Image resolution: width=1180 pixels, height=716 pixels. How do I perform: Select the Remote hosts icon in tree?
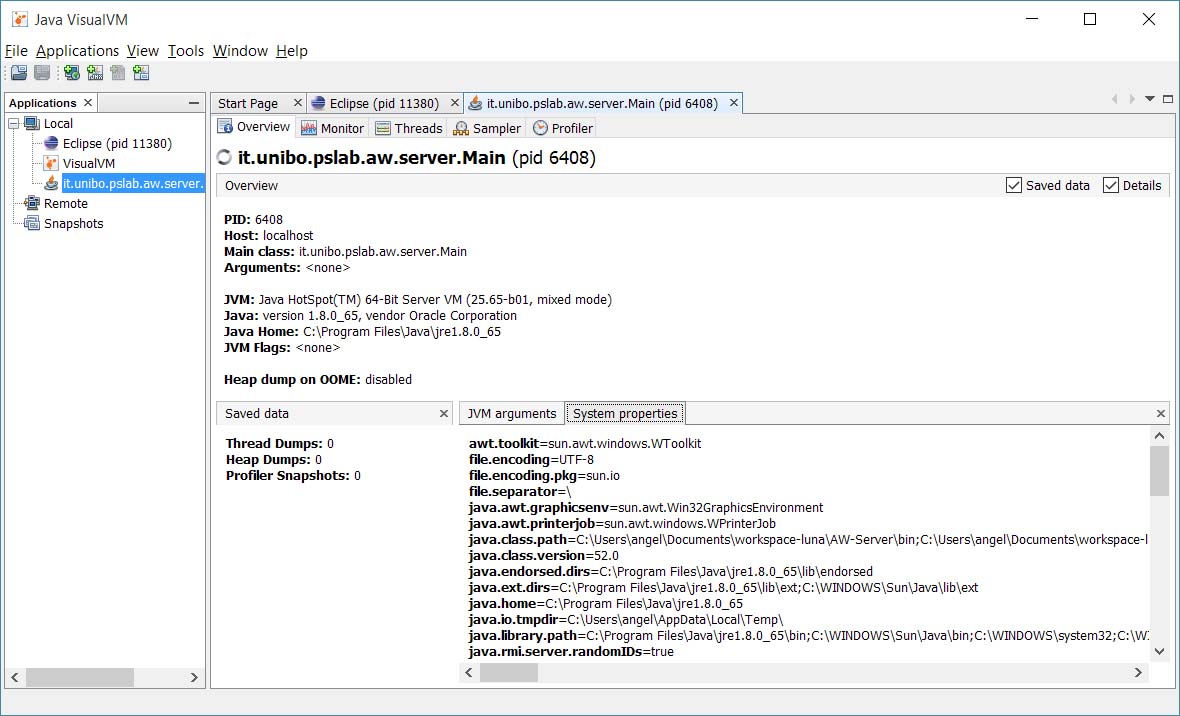(x=32, y=203)
